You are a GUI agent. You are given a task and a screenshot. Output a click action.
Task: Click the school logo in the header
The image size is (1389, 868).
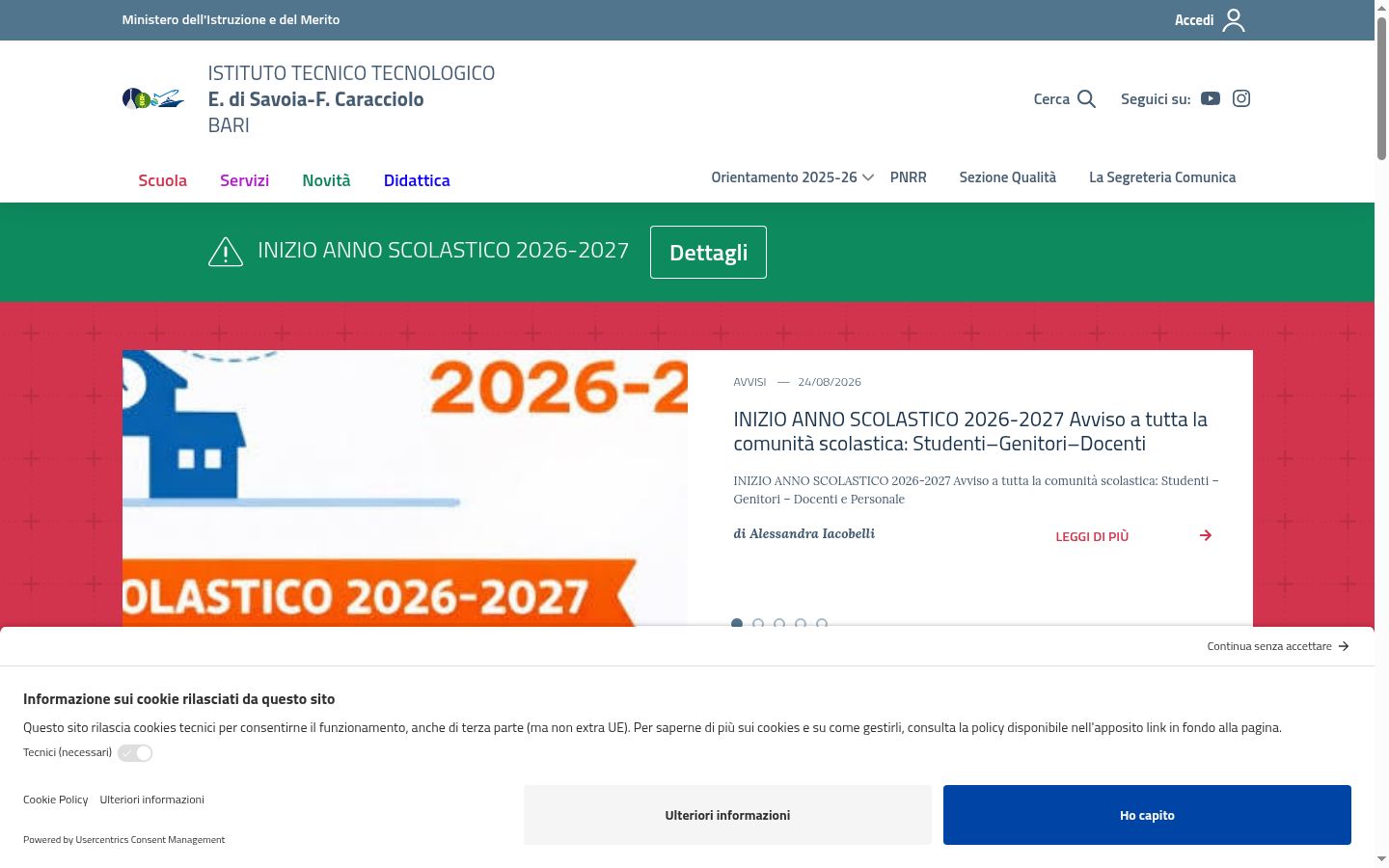(x=153, y=98)
